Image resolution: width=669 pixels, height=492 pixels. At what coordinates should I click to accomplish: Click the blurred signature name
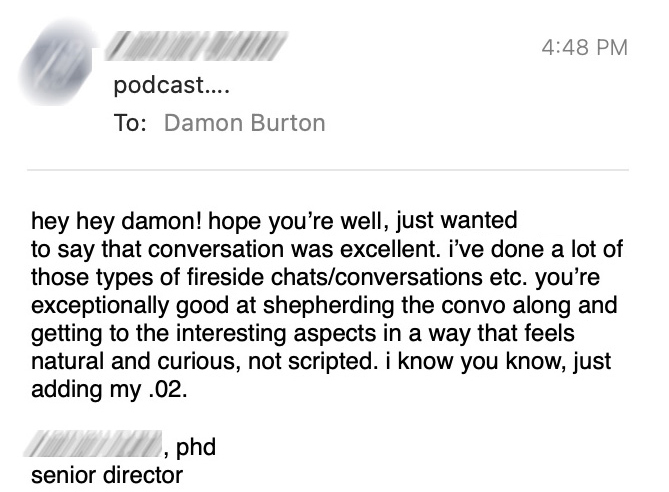click(x=93, y=444)
